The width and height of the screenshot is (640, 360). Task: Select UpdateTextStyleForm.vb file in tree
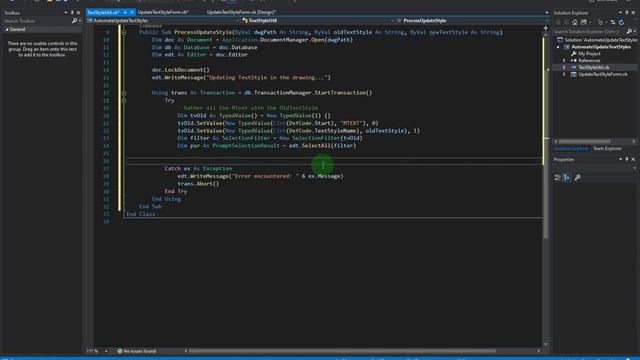603,74
